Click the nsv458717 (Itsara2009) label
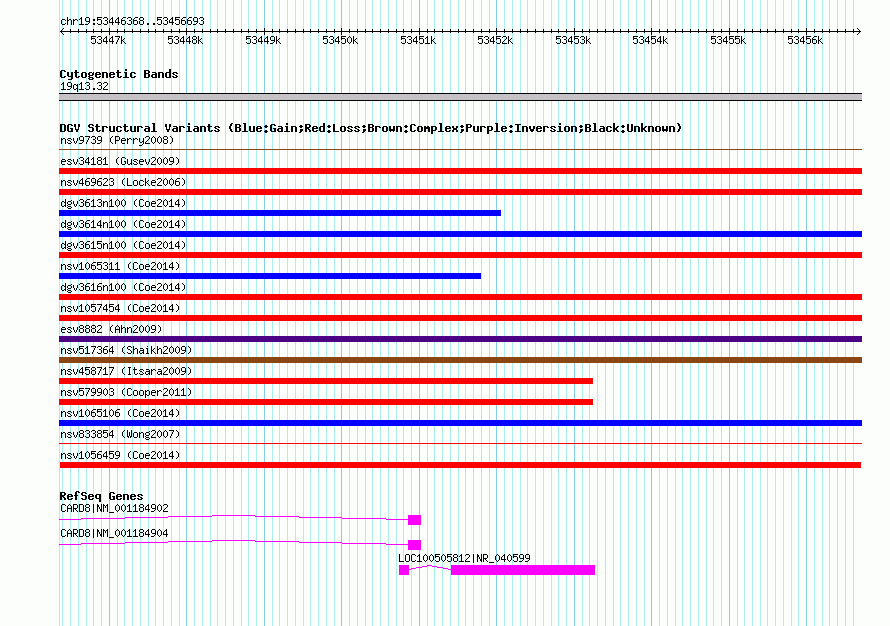890x626 pixels. click(x=126, y=371)
